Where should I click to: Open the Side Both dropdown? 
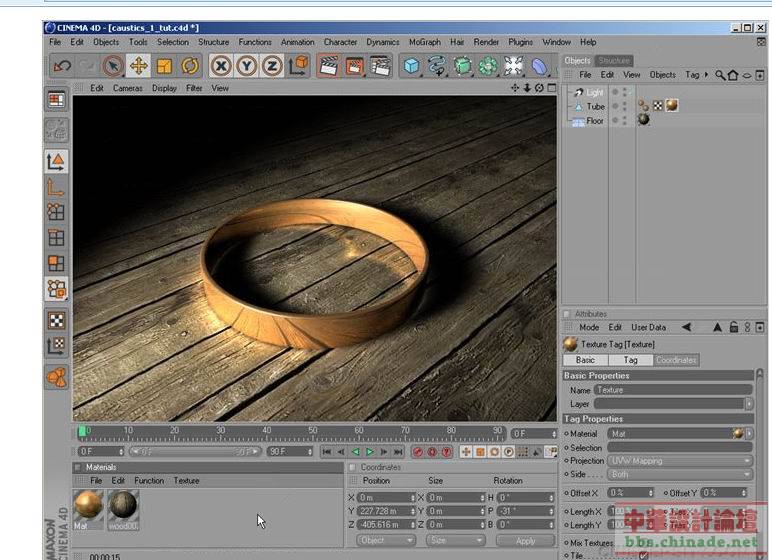point(680,474)
